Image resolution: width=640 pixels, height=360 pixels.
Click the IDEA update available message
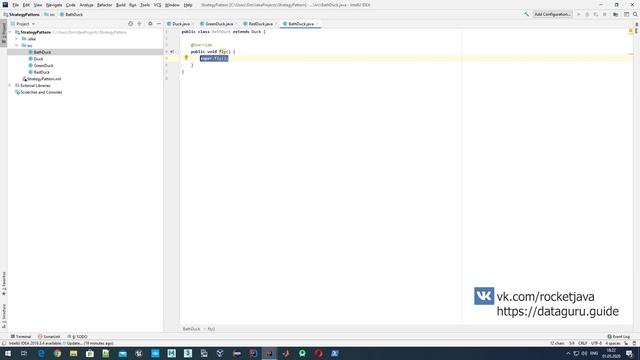coord(61,343)
